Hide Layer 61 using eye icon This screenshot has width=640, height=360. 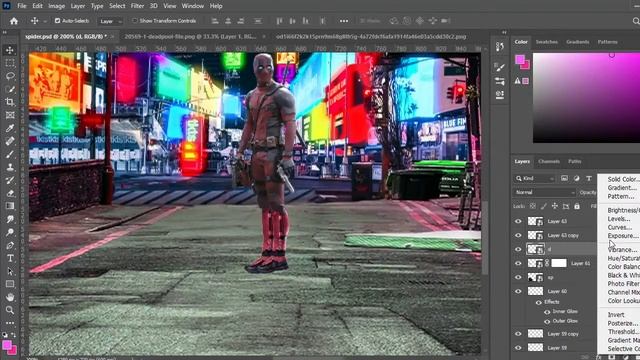pyautogui.click(x=518, y=263)
